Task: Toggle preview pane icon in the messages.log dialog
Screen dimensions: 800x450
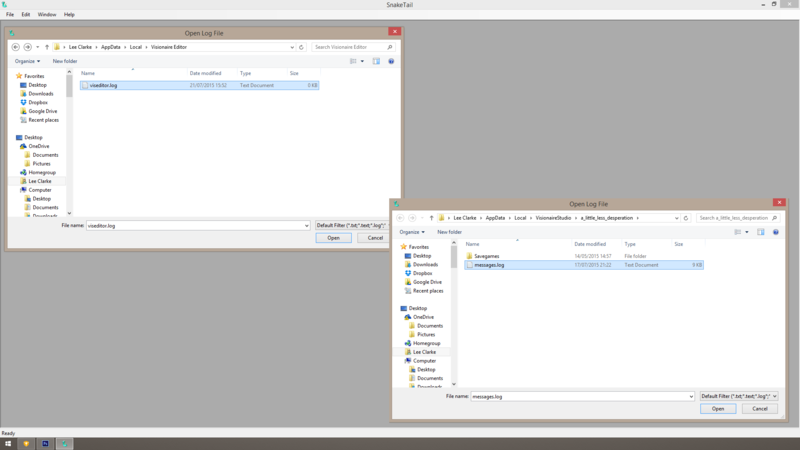Action: pyautogui.click(x=760, y=232)
